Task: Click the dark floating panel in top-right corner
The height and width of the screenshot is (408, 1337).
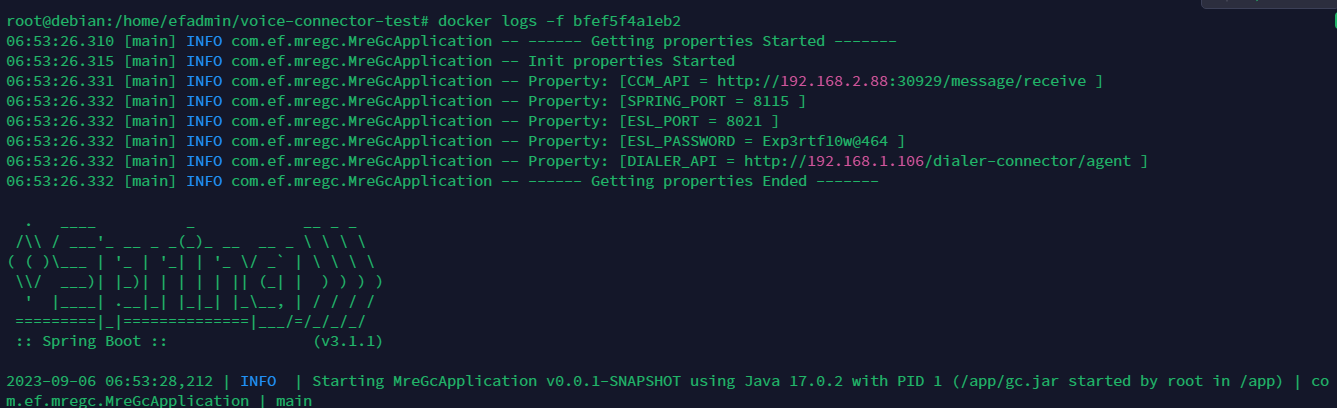Action: [1269, 5]
